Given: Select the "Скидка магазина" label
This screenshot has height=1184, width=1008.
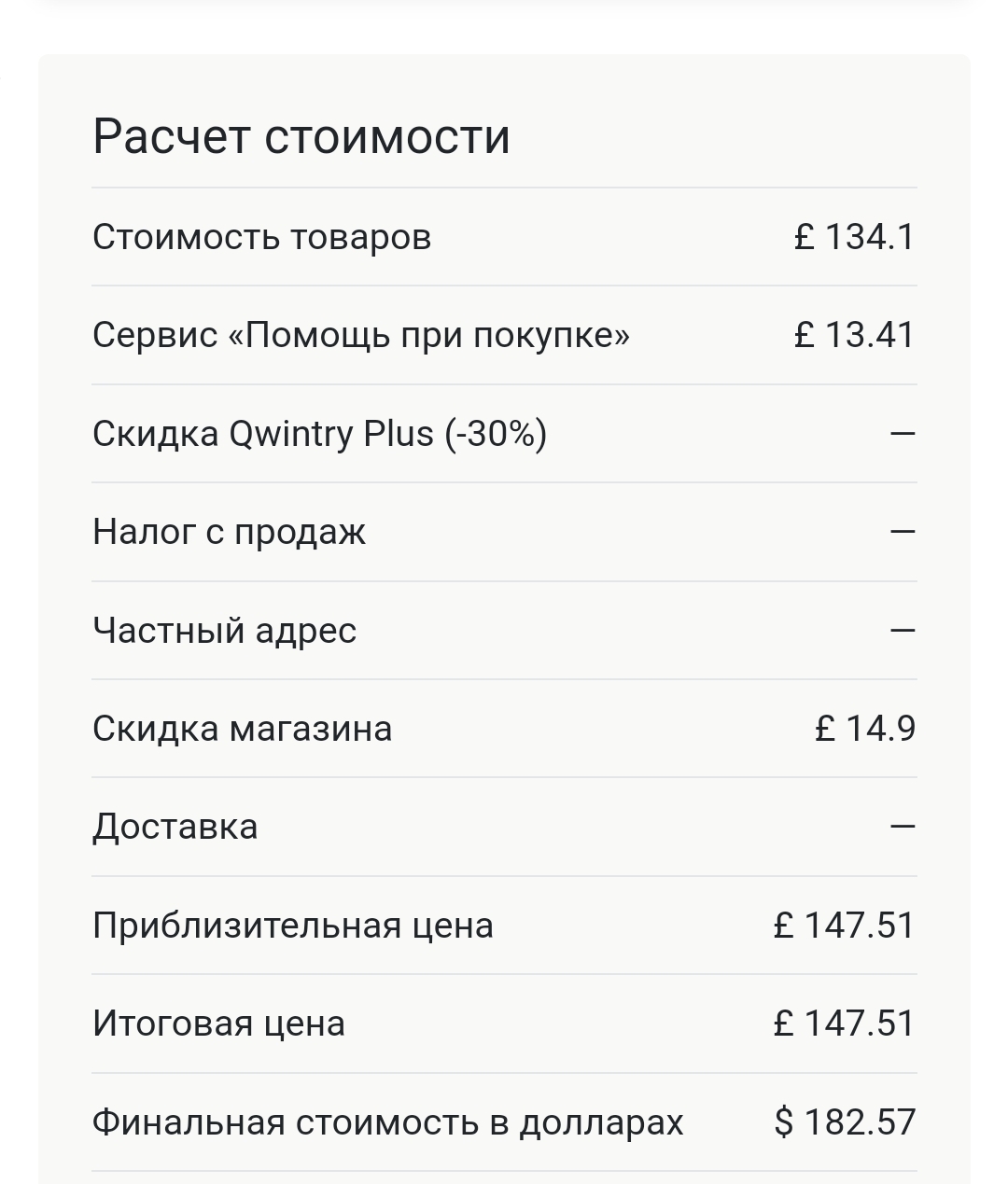Looking at the screenshot, I should click(x=242, y=729).
